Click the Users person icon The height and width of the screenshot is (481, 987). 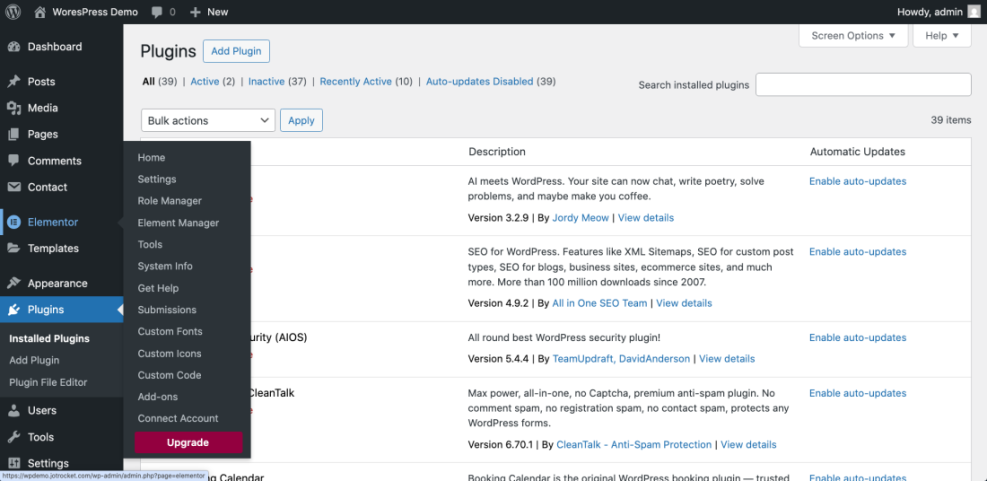(x=14, y=410)
